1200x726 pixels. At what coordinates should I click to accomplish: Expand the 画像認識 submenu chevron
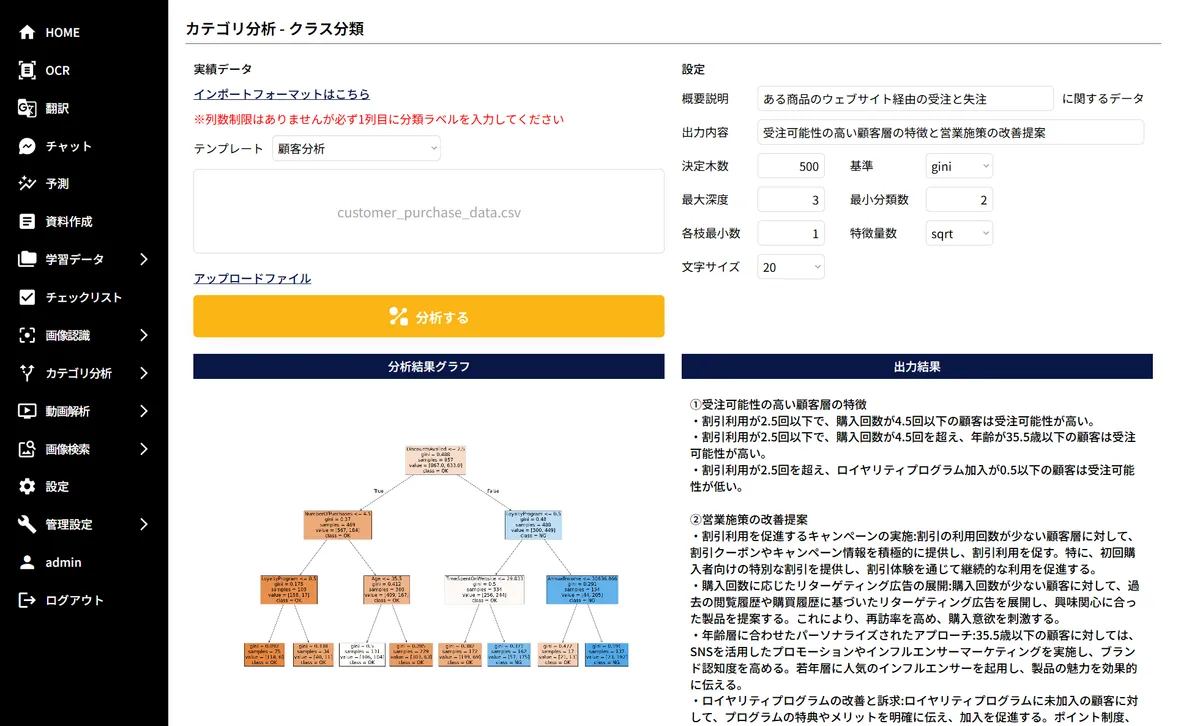point(144,335)
